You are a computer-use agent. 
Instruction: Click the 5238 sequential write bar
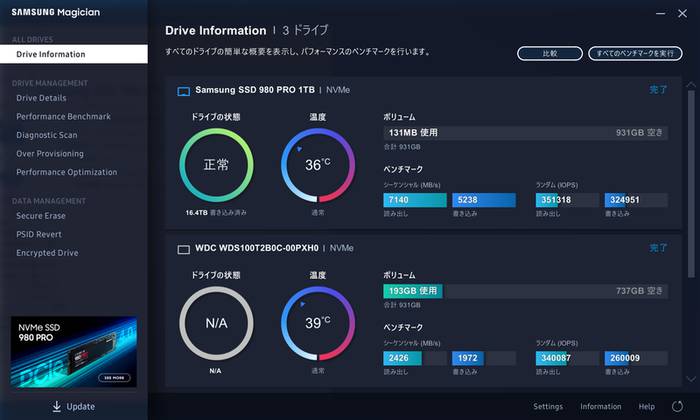pos(484,200)
